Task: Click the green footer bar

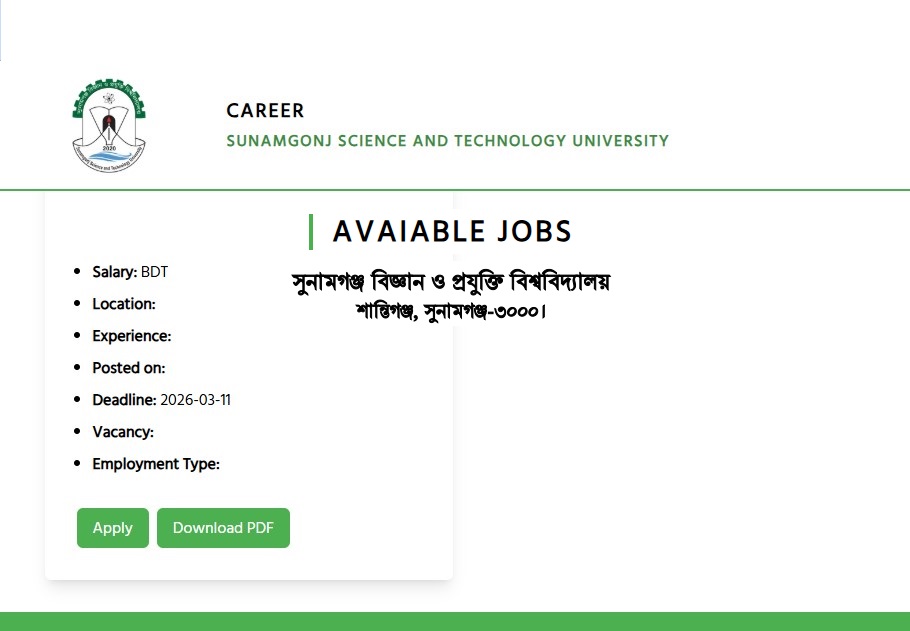Action: pos(455,621)
